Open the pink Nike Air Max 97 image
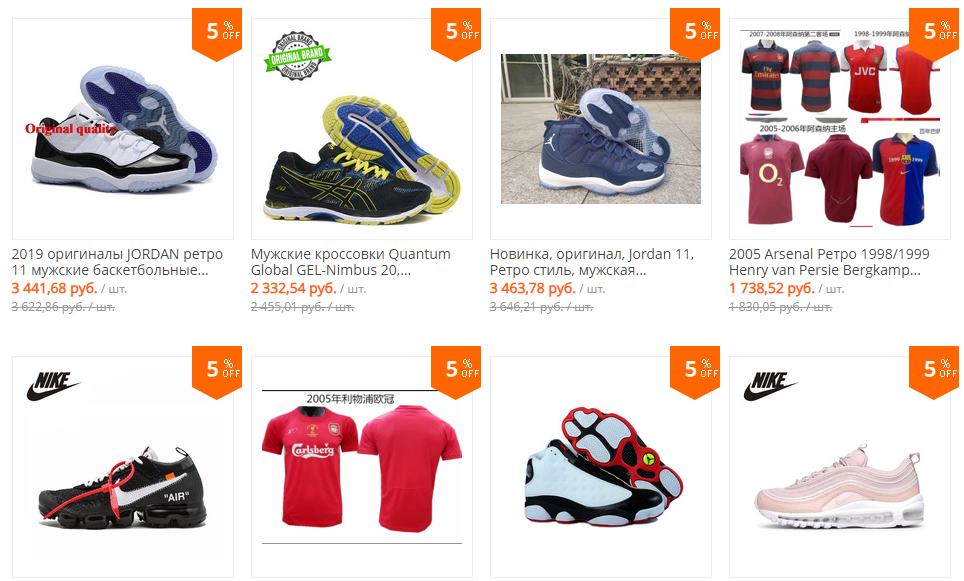 coord(840,467)
